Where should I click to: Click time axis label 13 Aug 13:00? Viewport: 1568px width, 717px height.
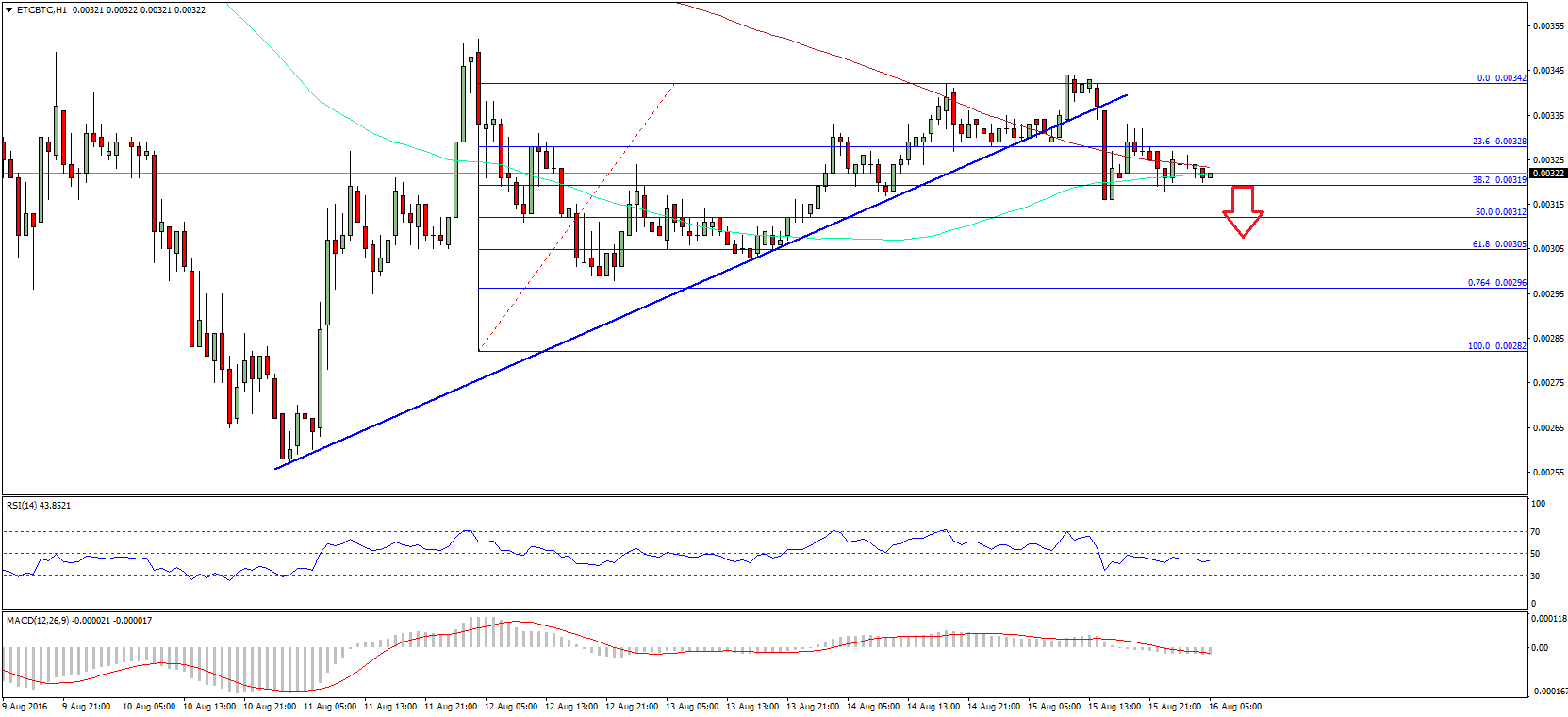coord(752,707)
